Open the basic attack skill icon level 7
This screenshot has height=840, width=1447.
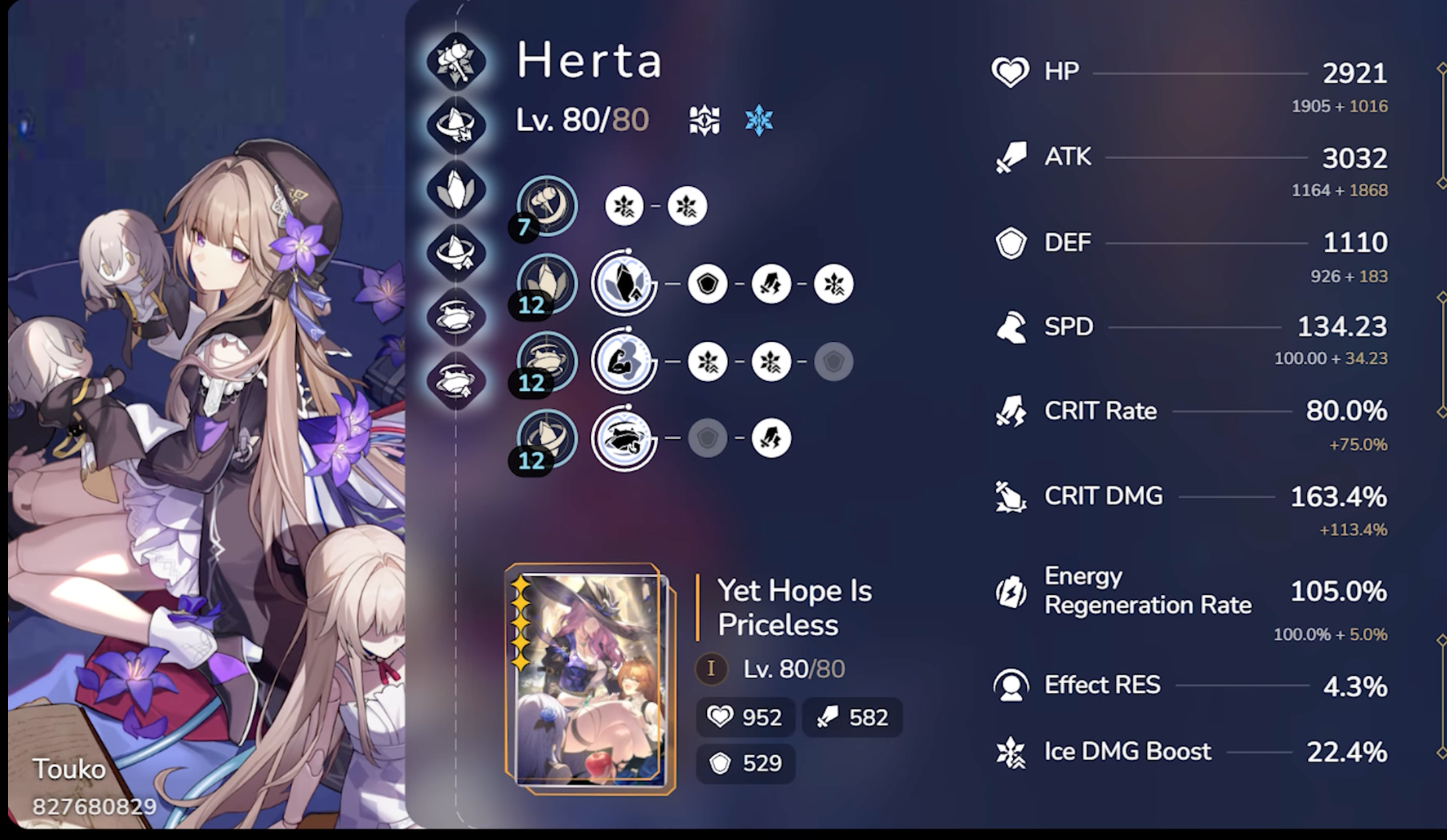pyautogui.click(x=547, y=206)
